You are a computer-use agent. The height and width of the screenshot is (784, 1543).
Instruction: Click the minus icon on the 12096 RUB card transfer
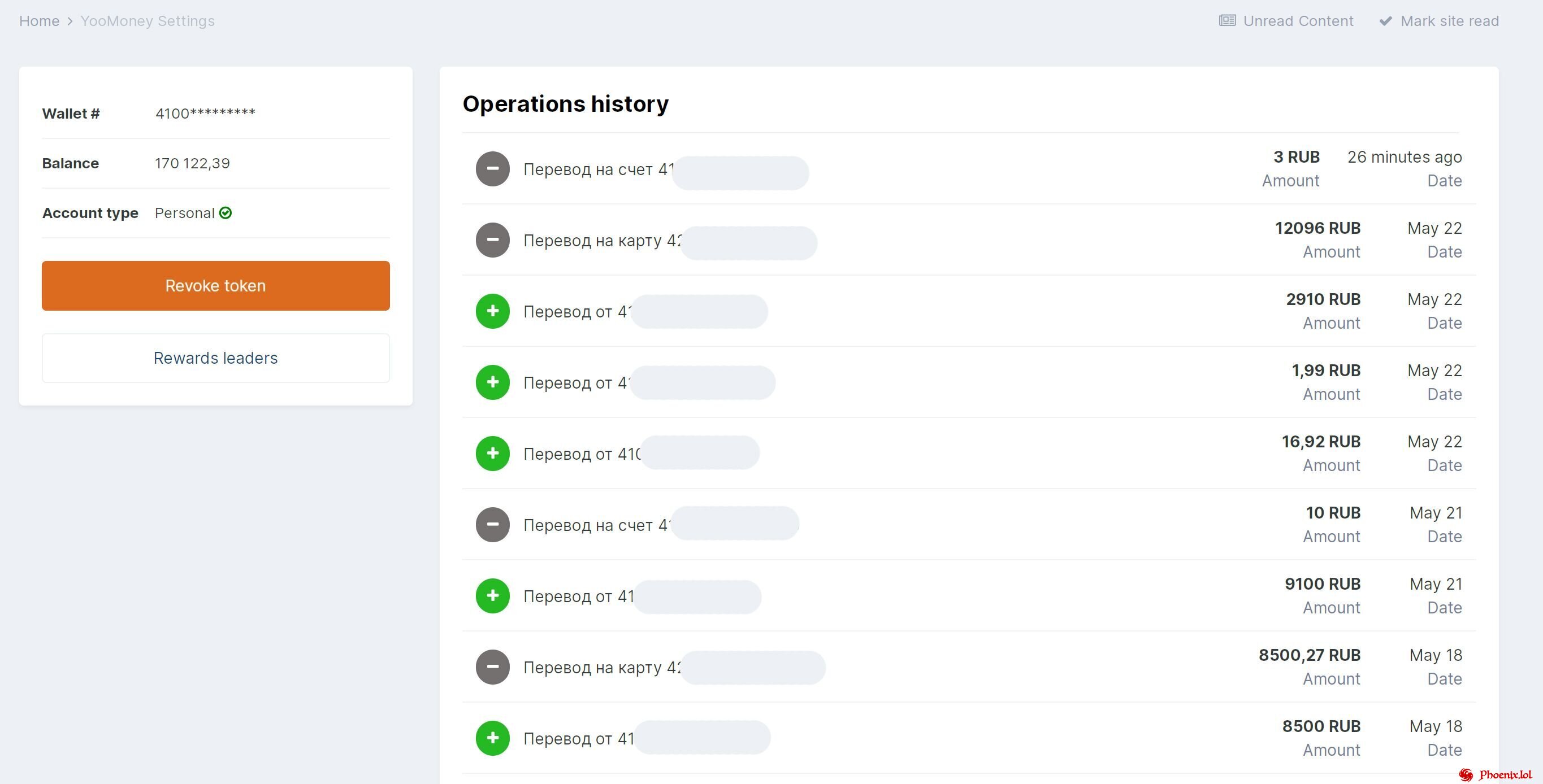pos(492,239)
